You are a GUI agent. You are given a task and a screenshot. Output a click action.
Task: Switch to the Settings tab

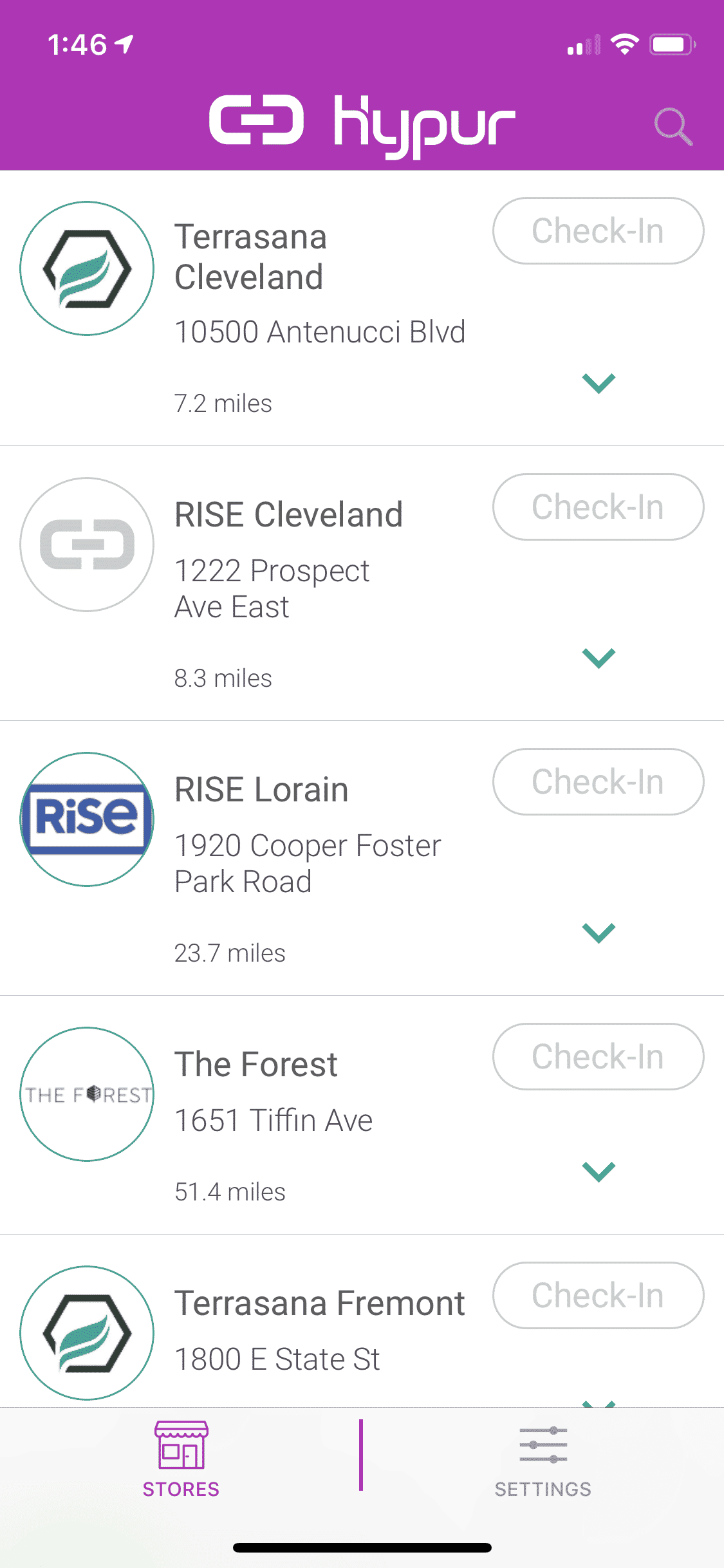click(x=543, y=1459)
